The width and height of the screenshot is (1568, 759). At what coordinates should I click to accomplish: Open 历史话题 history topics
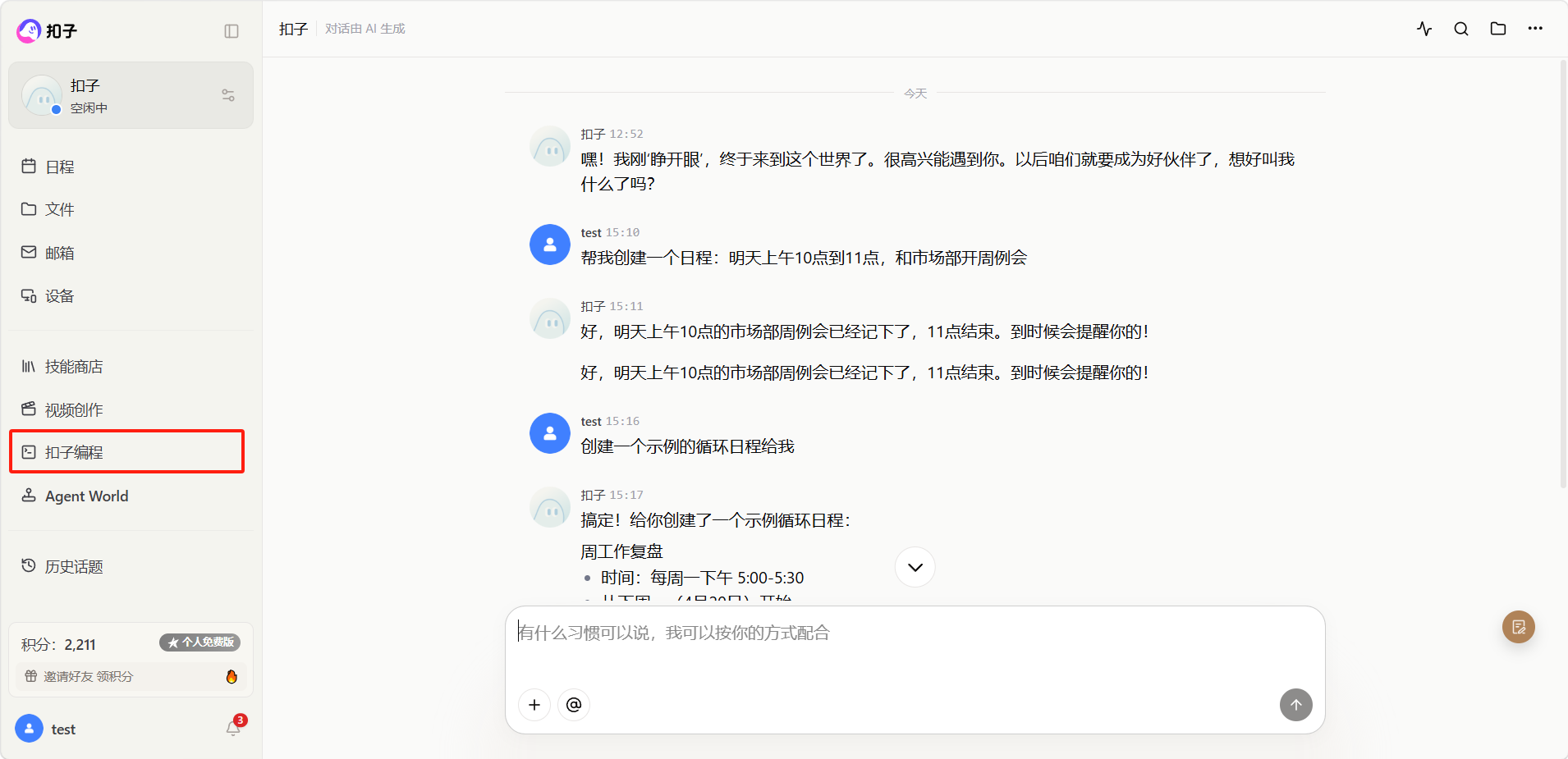pos(131,566)
